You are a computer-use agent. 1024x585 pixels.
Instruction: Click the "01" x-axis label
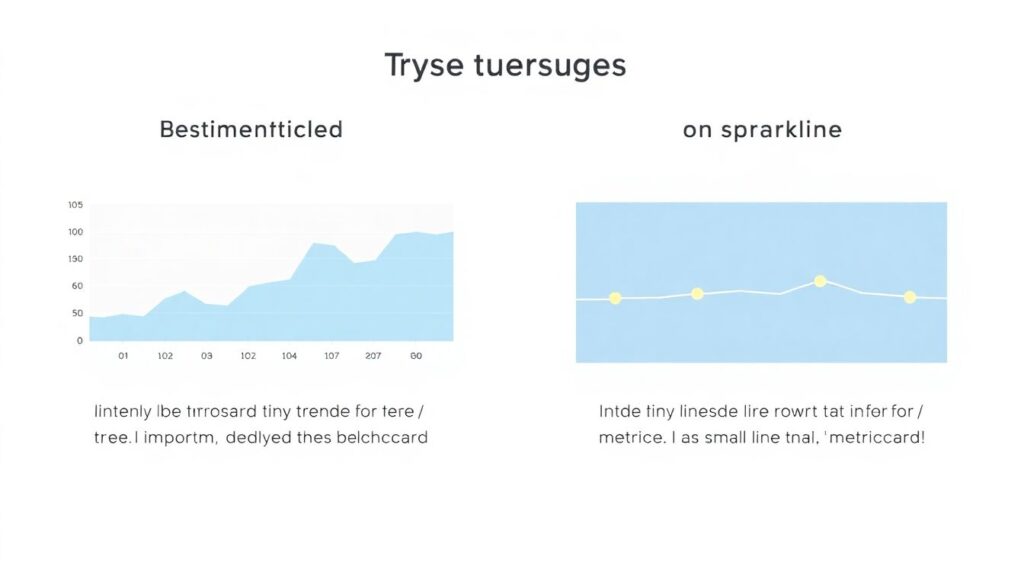[124, 355]
